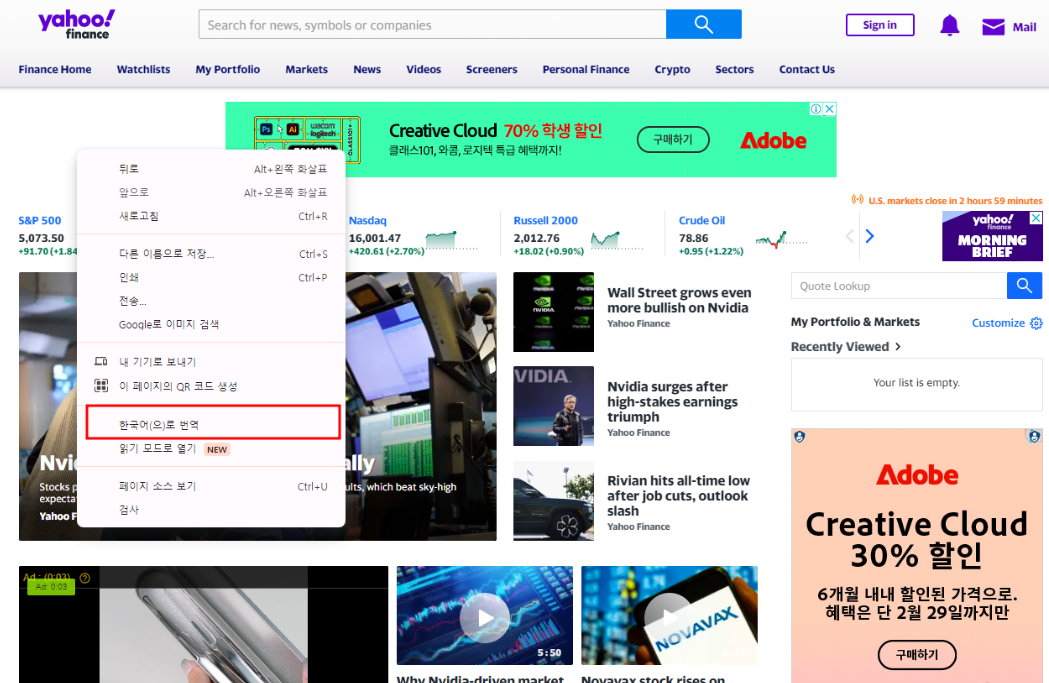Open the S&P 500 ticker link
Viewport: 1049px width, 683px height.
pyautogui.click(x=39, y=220)
